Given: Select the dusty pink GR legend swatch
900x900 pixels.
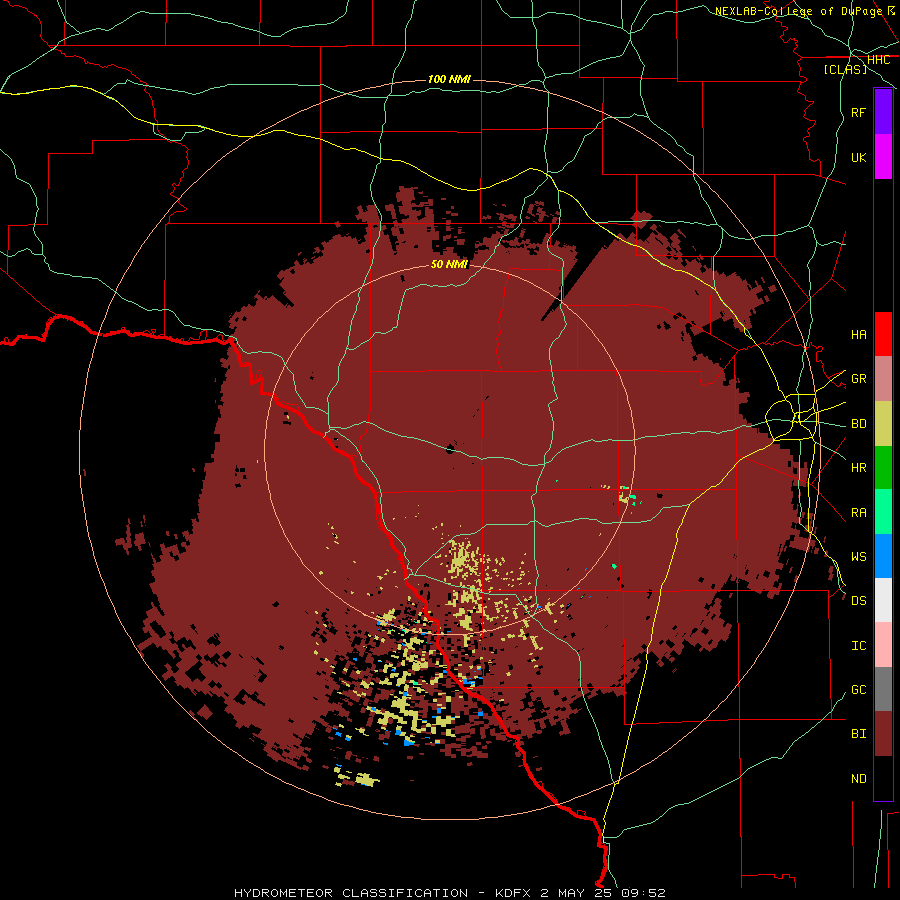Looking at the screenshot, I should 883,379.
